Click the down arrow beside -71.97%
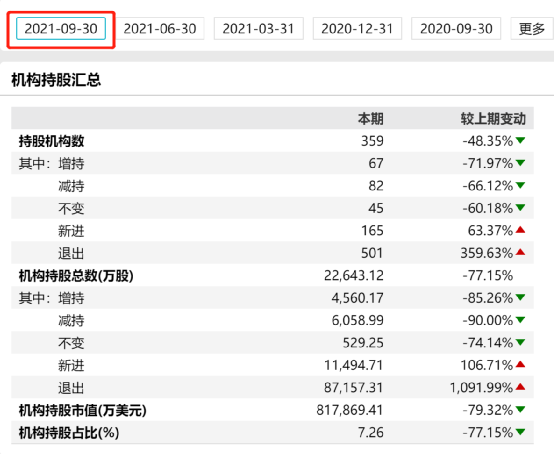554x454 pixels. [x=520, y=163]
